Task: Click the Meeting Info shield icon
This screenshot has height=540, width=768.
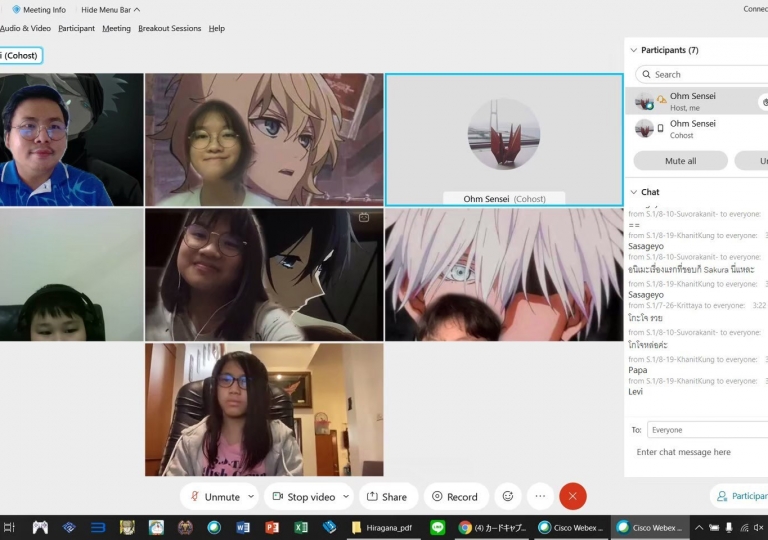Action: point(16,9)
